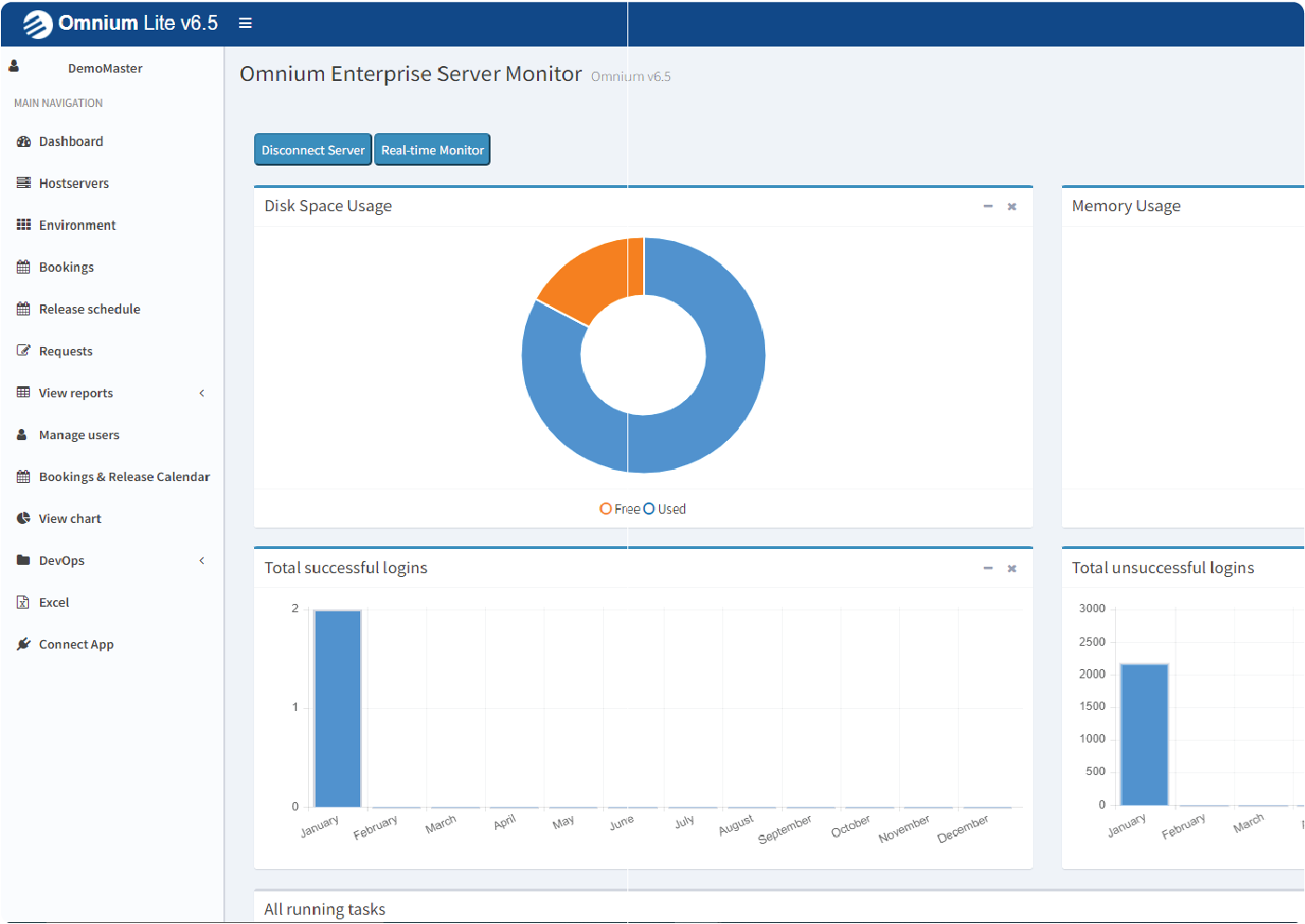Toggle the Free legend marker
This screenshot has height=924, width=1305.
[x=606, y=509]
